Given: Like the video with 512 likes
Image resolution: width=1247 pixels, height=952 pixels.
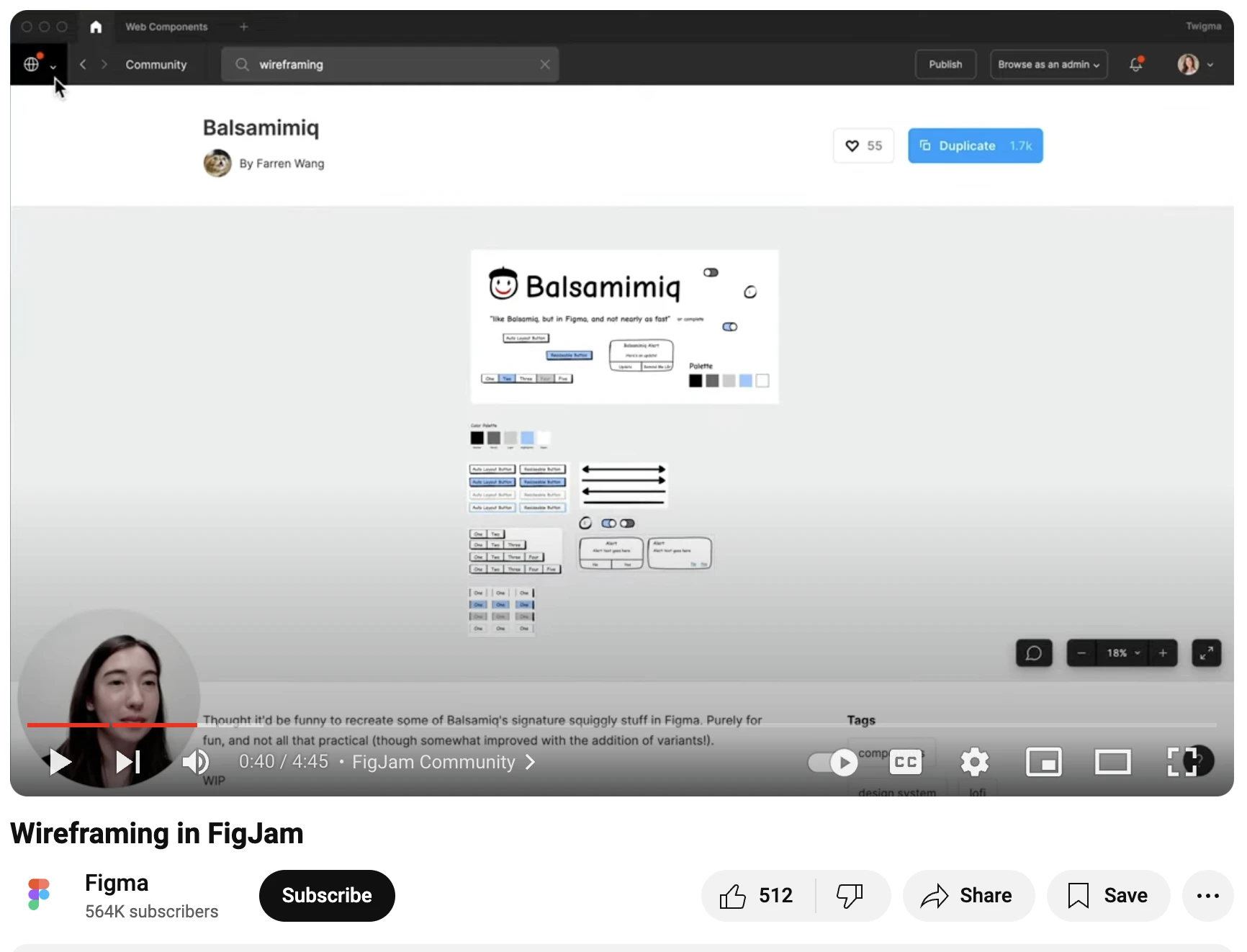Looking at the screenshot, I should pos(757,895).
